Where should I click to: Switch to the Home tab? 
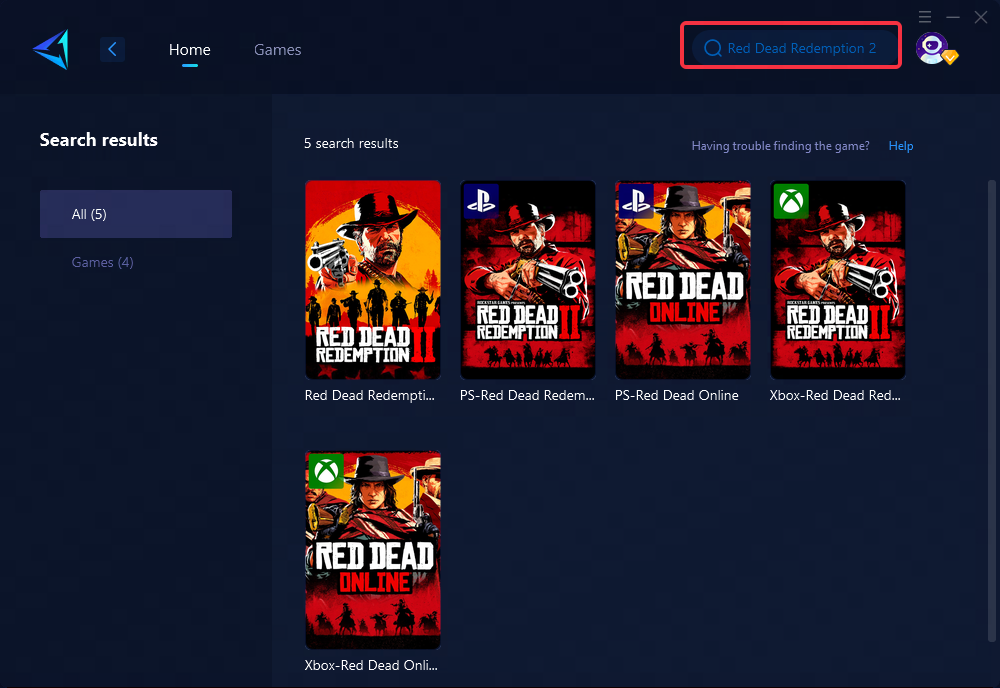(189, 50)
